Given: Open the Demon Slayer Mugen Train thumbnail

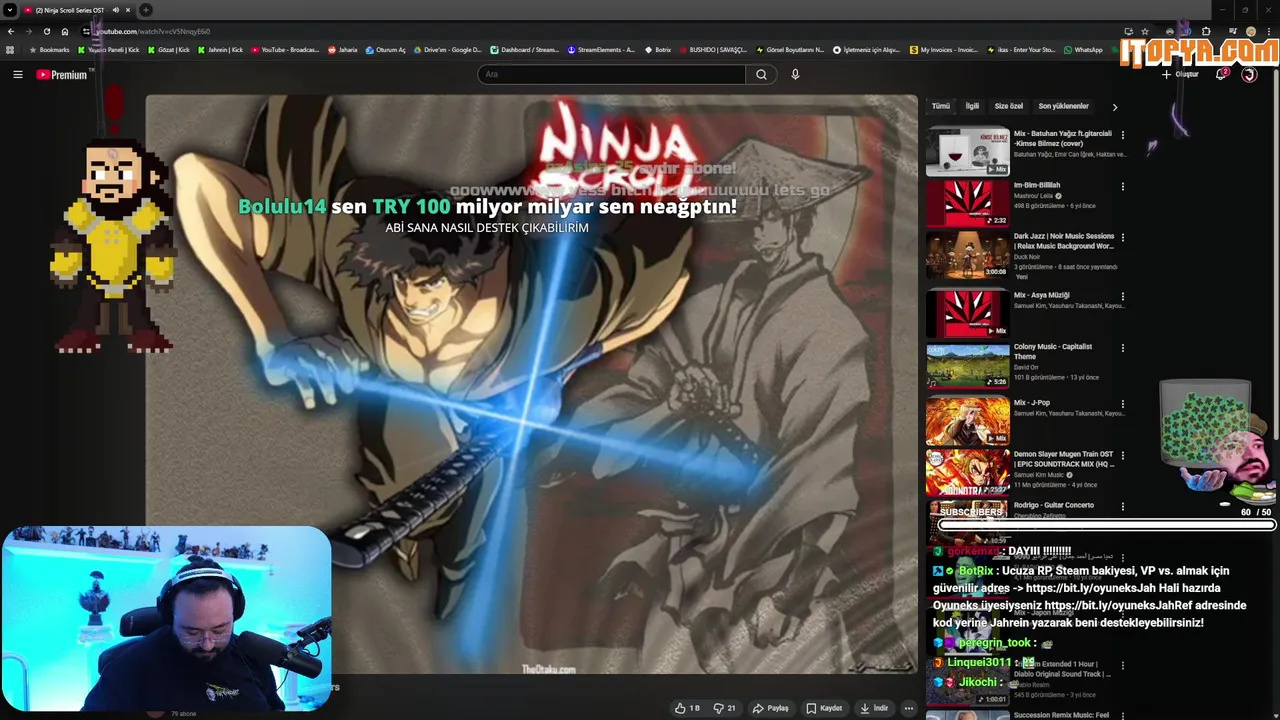Looking at the screenshot, I should [x=967, y=472].
